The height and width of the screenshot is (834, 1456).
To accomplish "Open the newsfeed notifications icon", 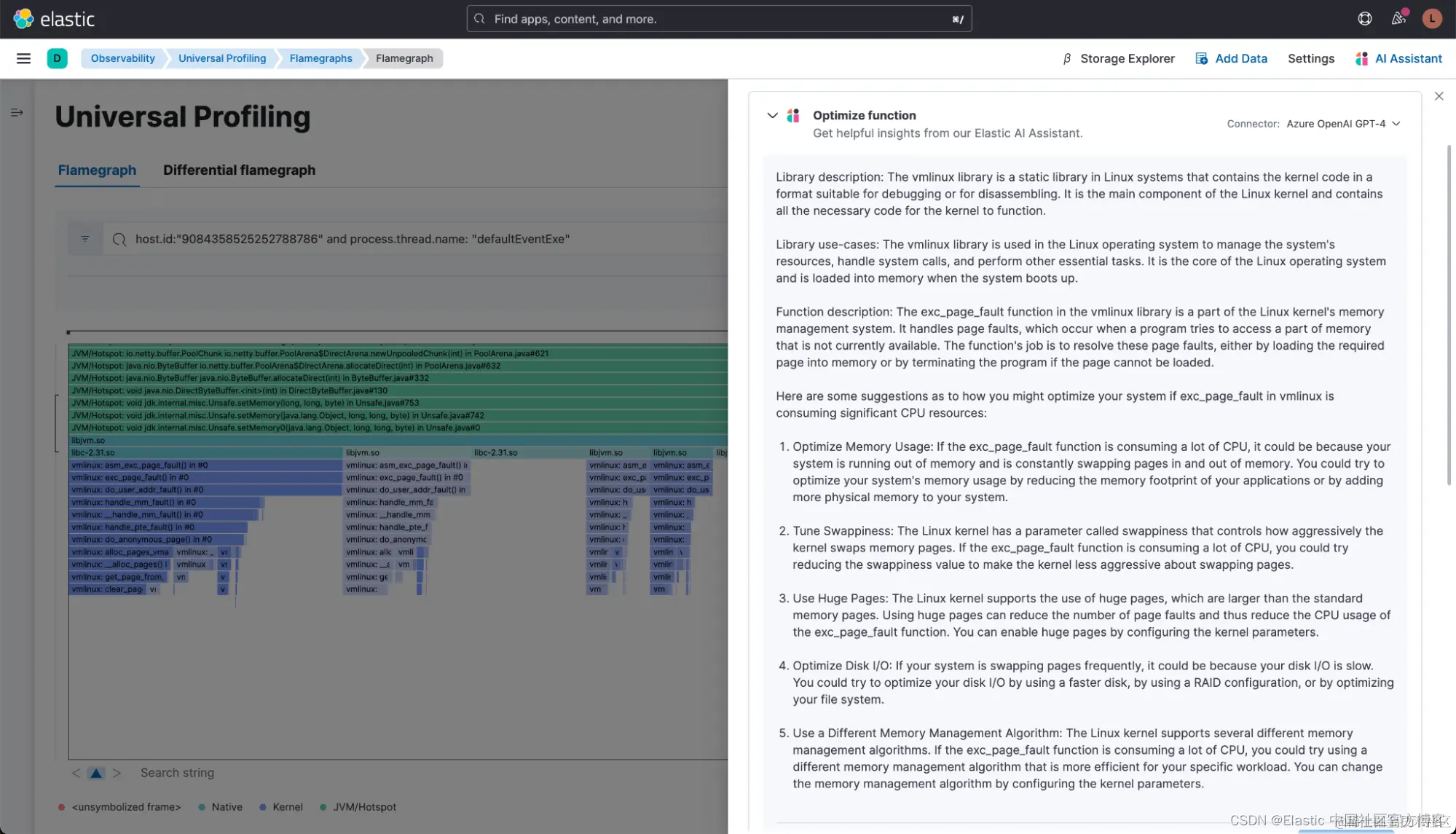I will pos(1398,19).
